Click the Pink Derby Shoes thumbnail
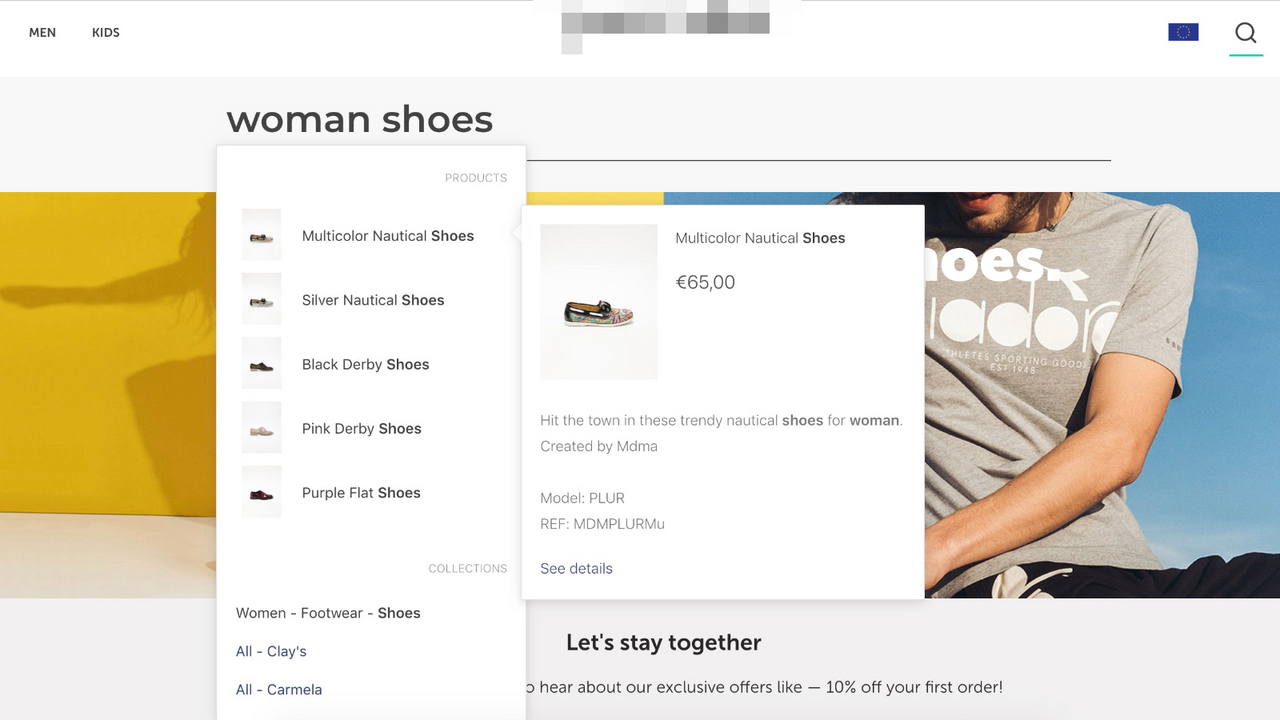 point(261,427)
